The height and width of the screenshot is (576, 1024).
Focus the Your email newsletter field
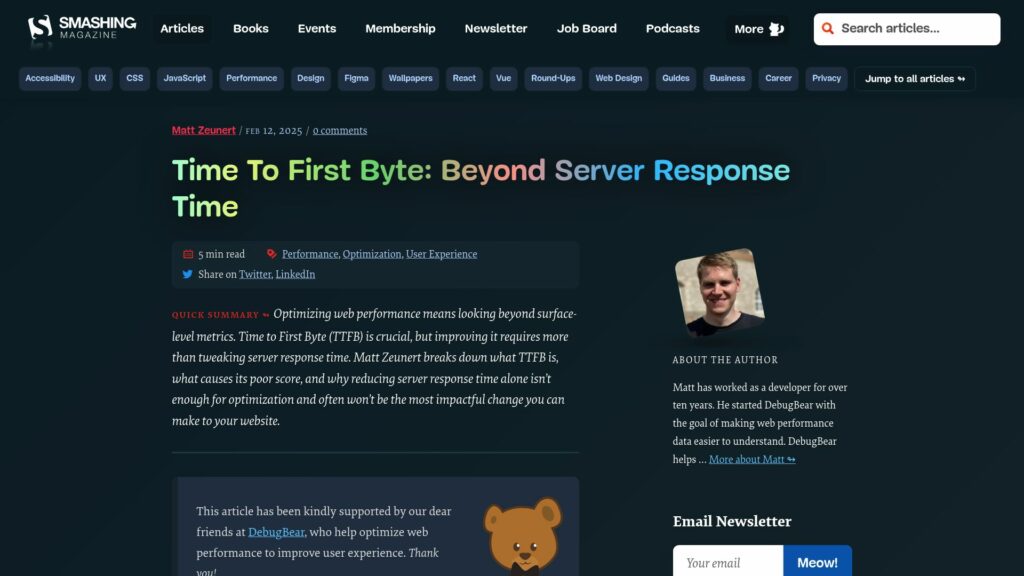pos(728,562)
